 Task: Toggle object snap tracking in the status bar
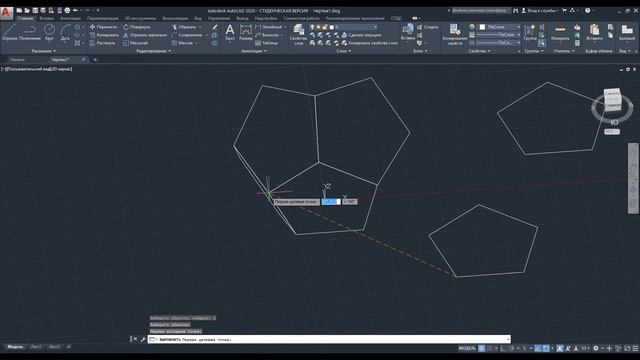pos(538,348)
